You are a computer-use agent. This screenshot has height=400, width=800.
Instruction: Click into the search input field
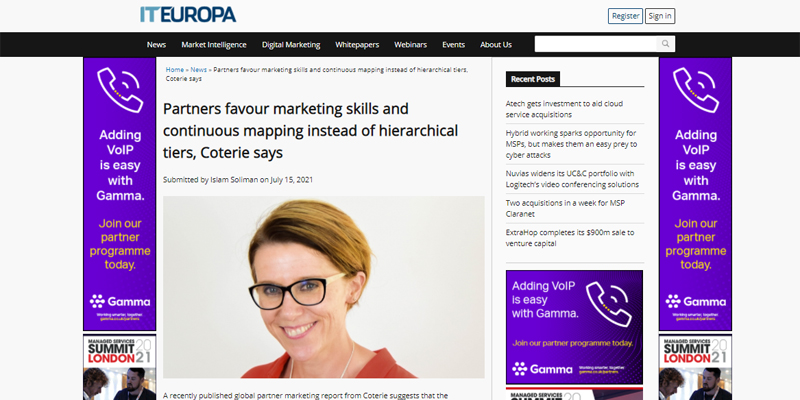[x=595, y=44]
